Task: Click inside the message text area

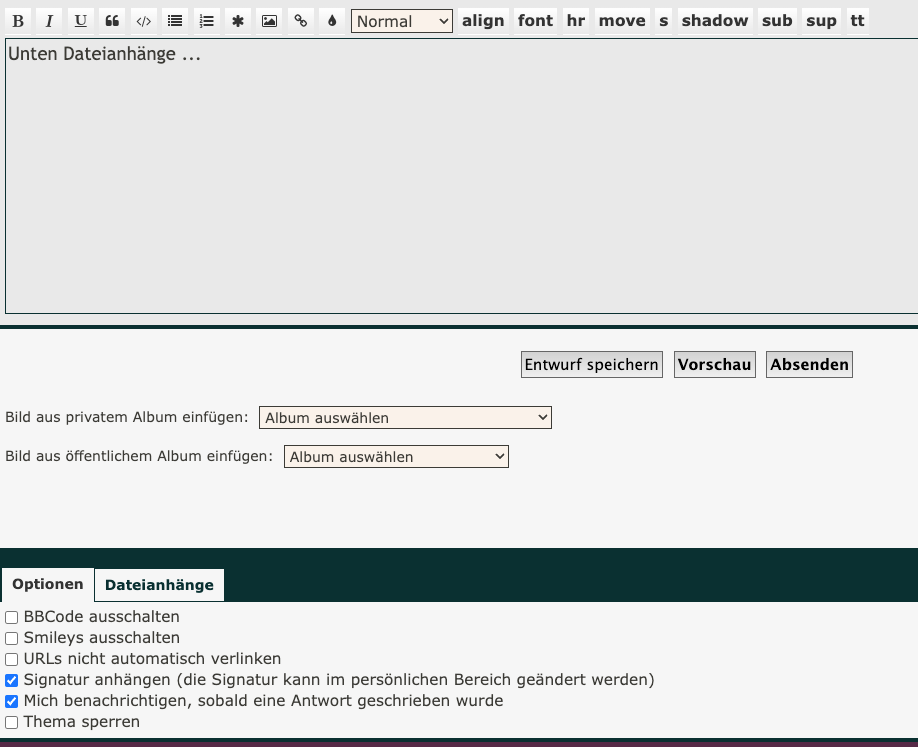Action: pyautogui.click(x=458, y=180)
